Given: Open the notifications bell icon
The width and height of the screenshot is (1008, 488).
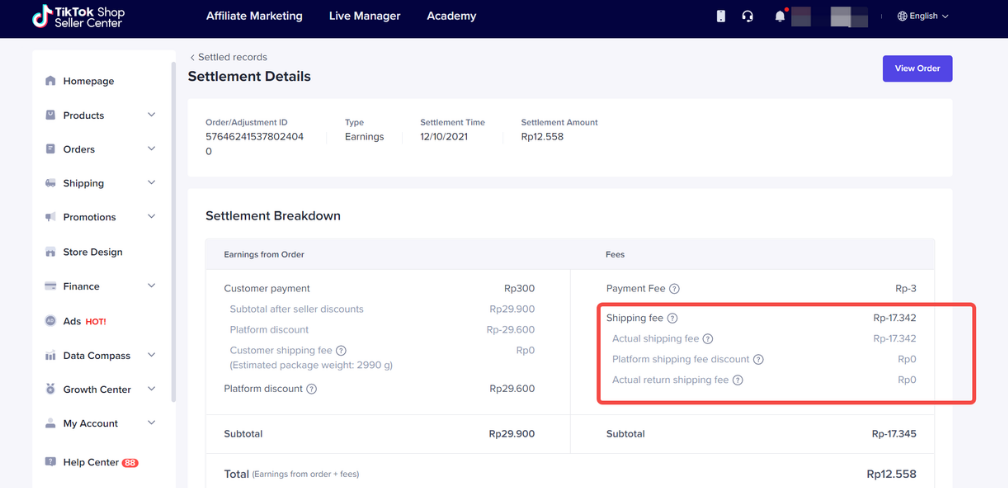Looking at the screenshot, I should pyautogui.click(x=780, y=16).
